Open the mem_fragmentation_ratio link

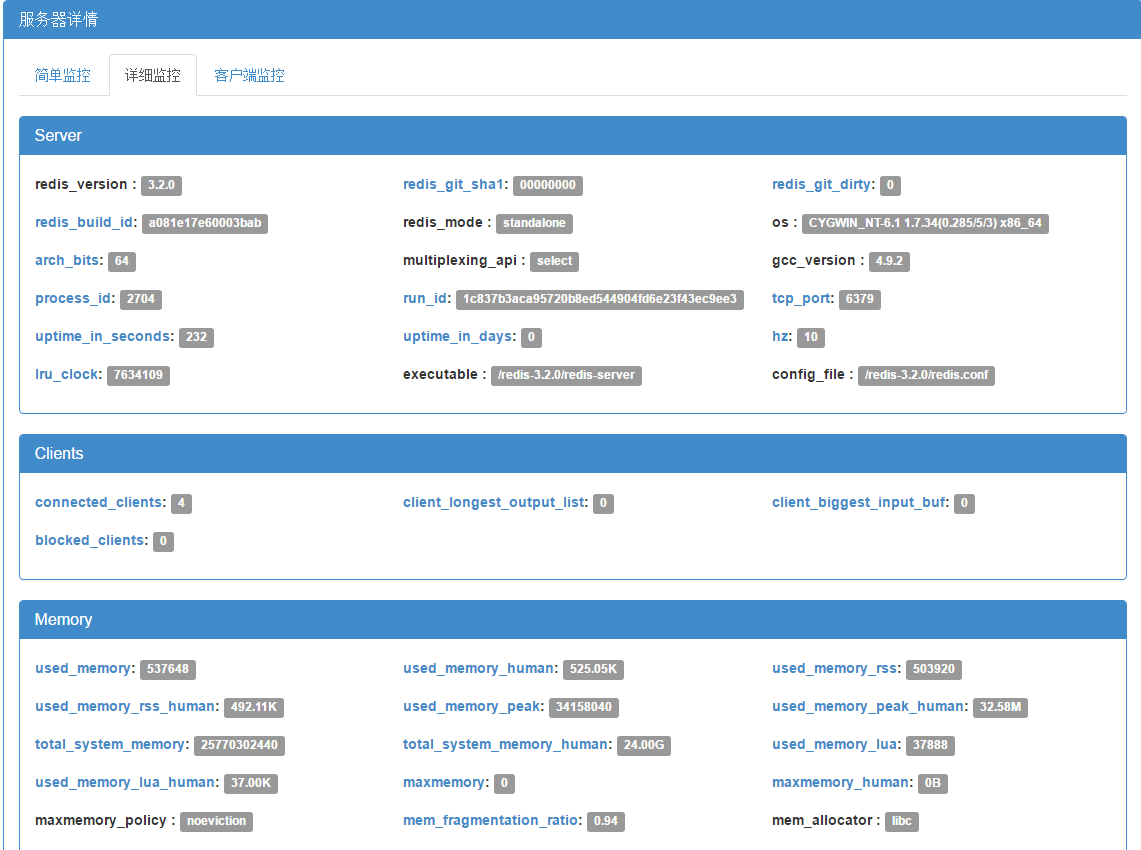pyautogui.click(x=490, y=820)
